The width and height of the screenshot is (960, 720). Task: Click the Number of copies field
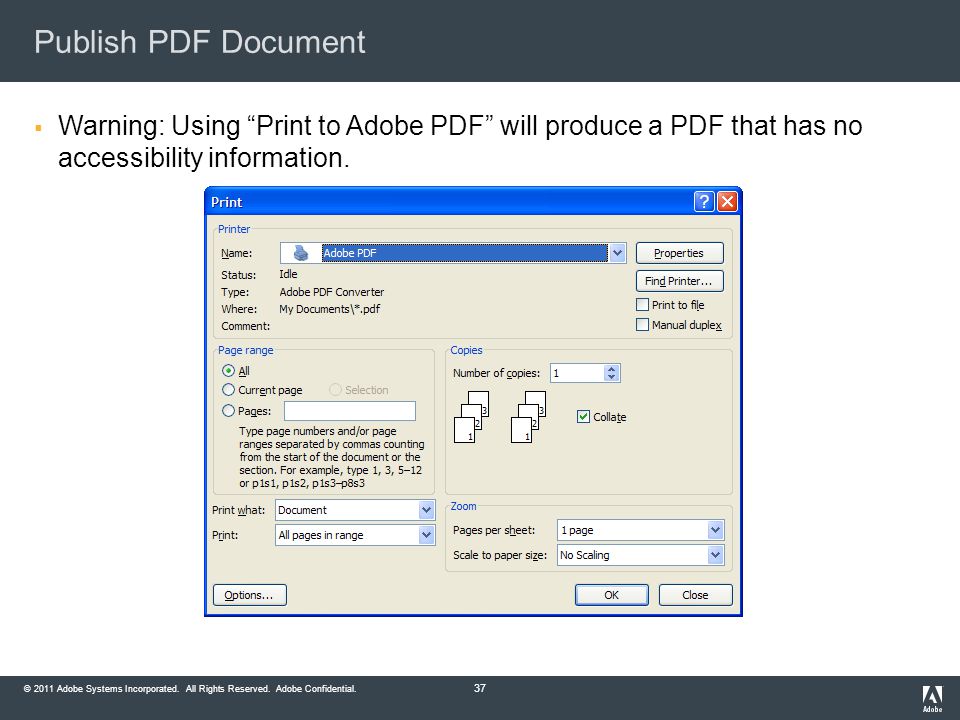coord(577,373)
